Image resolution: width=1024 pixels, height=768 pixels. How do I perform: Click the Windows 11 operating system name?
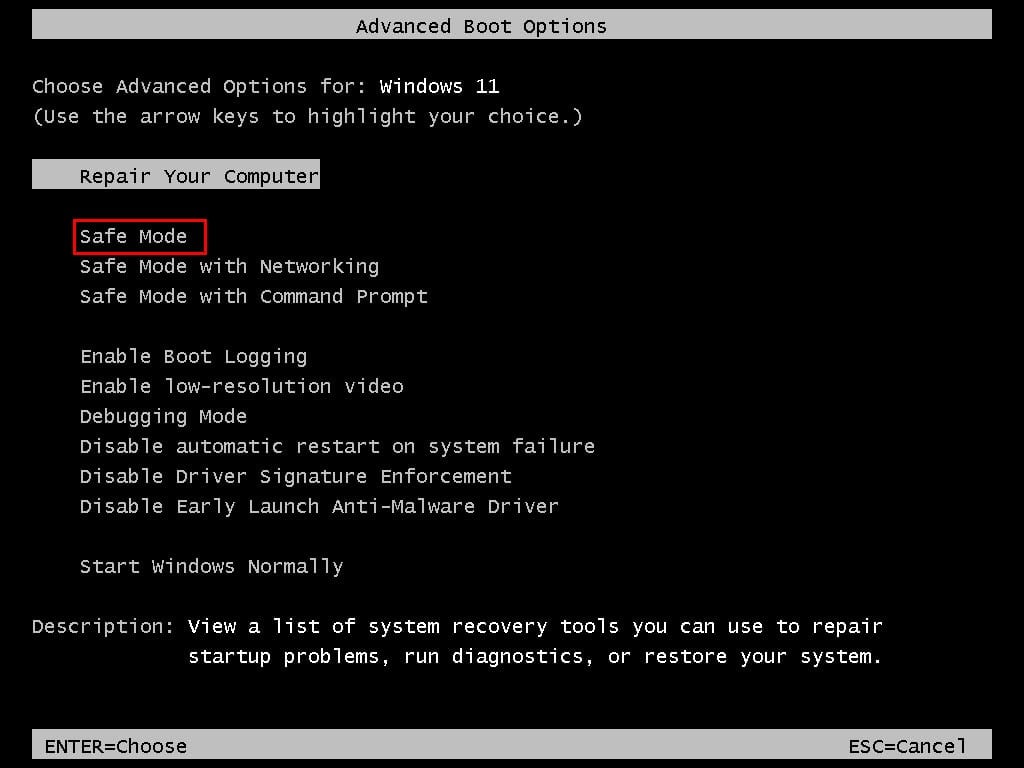click(440, 86)
